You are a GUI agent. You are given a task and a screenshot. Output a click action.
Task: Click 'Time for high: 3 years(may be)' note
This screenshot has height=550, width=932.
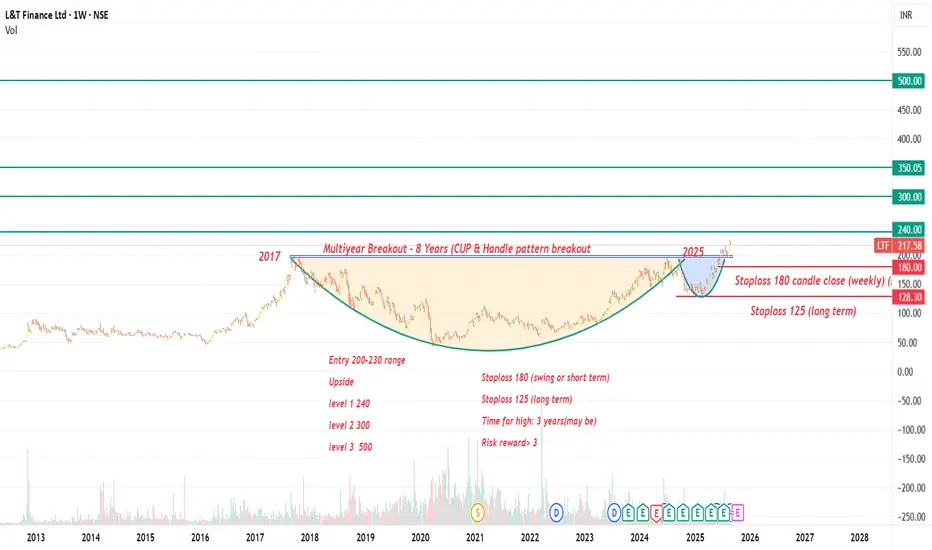pyautogui.click(x=539, y=421)
